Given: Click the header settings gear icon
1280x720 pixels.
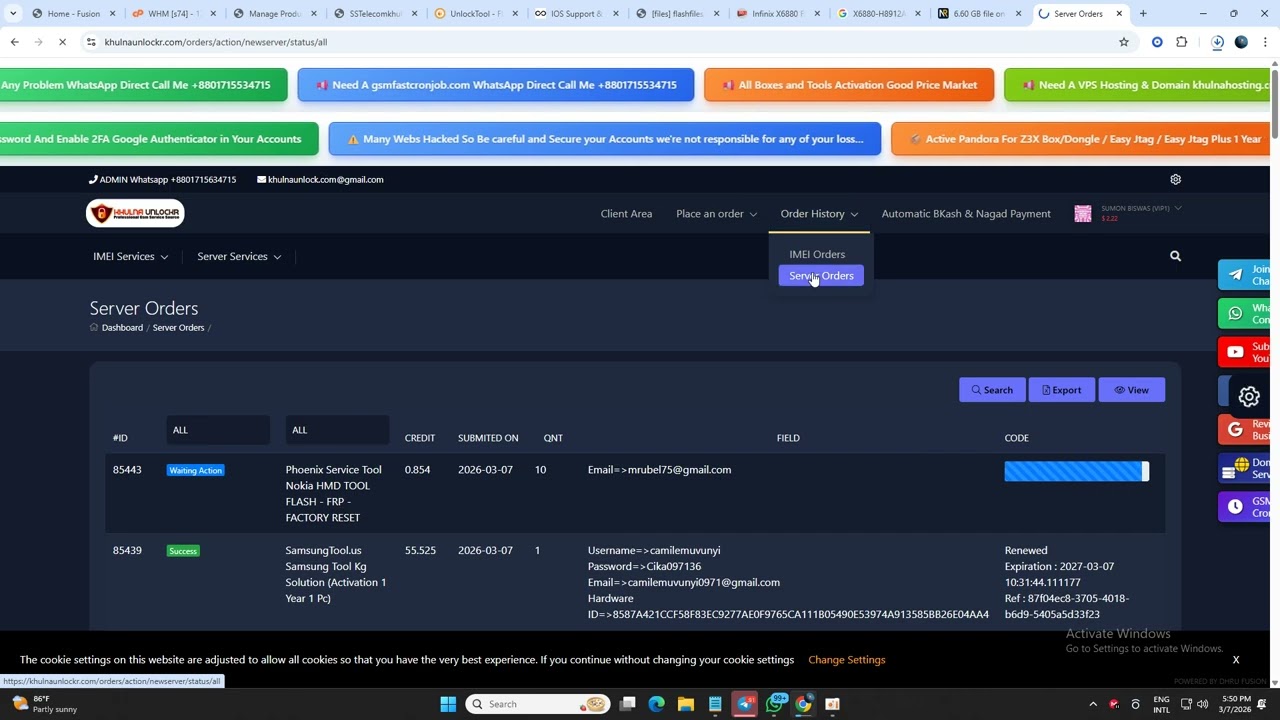Looking at the screenshot, I should click(x=1175, y=179).
